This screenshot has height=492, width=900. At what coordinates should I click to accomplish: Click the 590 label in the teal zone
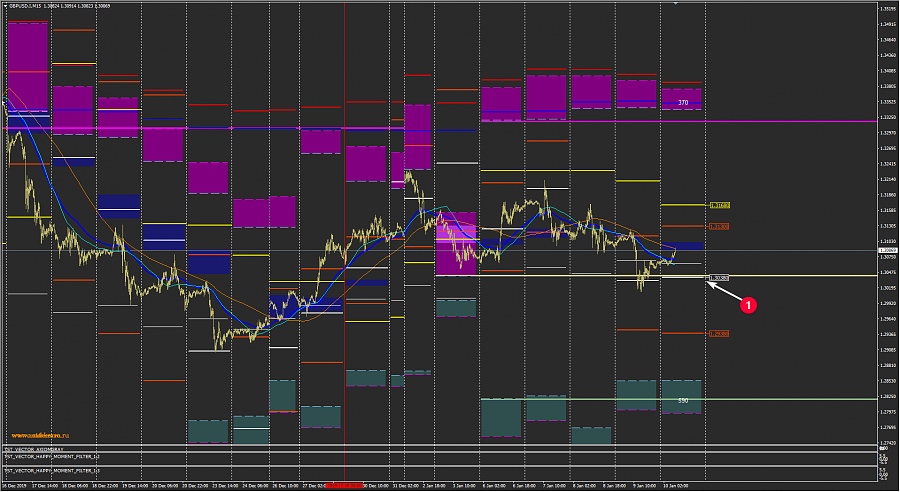pos(682,401)
